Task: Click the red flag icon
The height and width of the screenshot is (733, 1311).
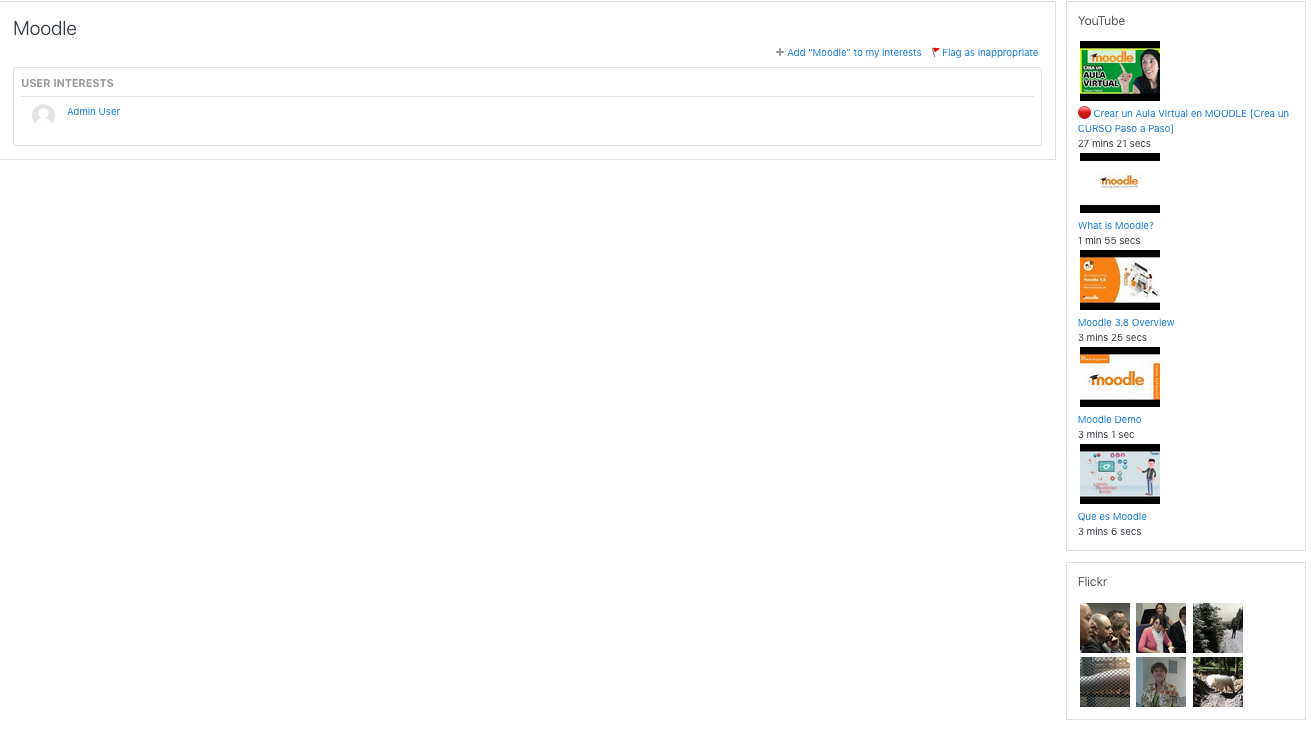Action: [x=935, y=52]
